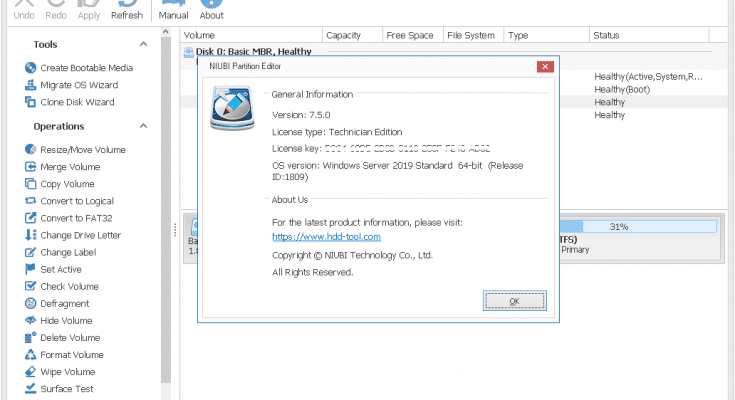
Task: Open the Manual from toolbar
Action: 173,10
